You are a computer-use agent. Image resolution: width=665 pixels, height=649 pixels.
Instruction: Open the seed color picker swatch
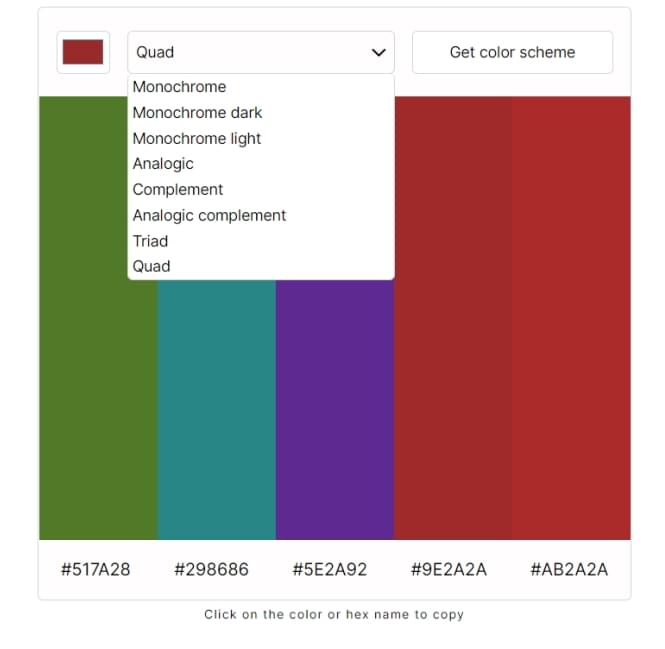(83, 52)
